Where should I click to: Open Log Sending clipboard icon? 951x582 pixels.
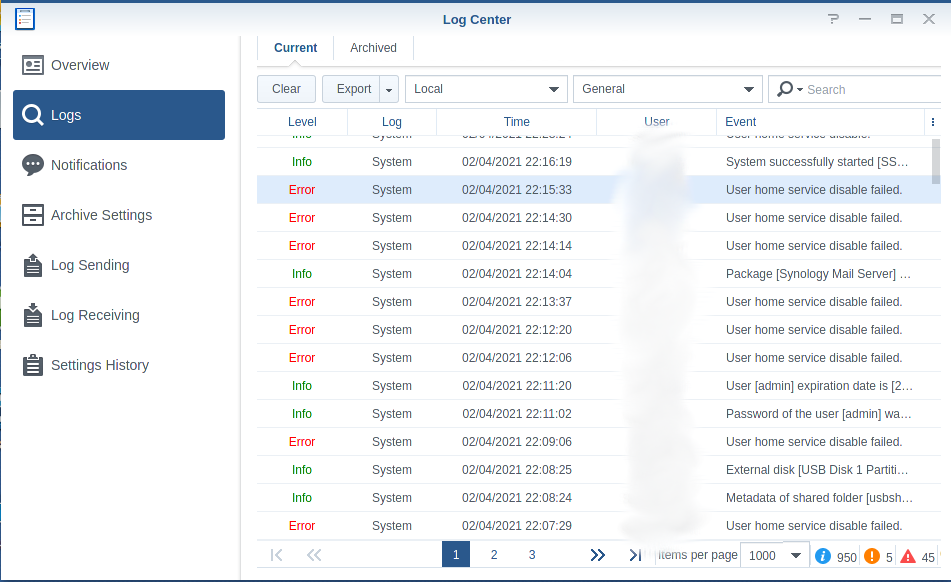click(33, 265)
